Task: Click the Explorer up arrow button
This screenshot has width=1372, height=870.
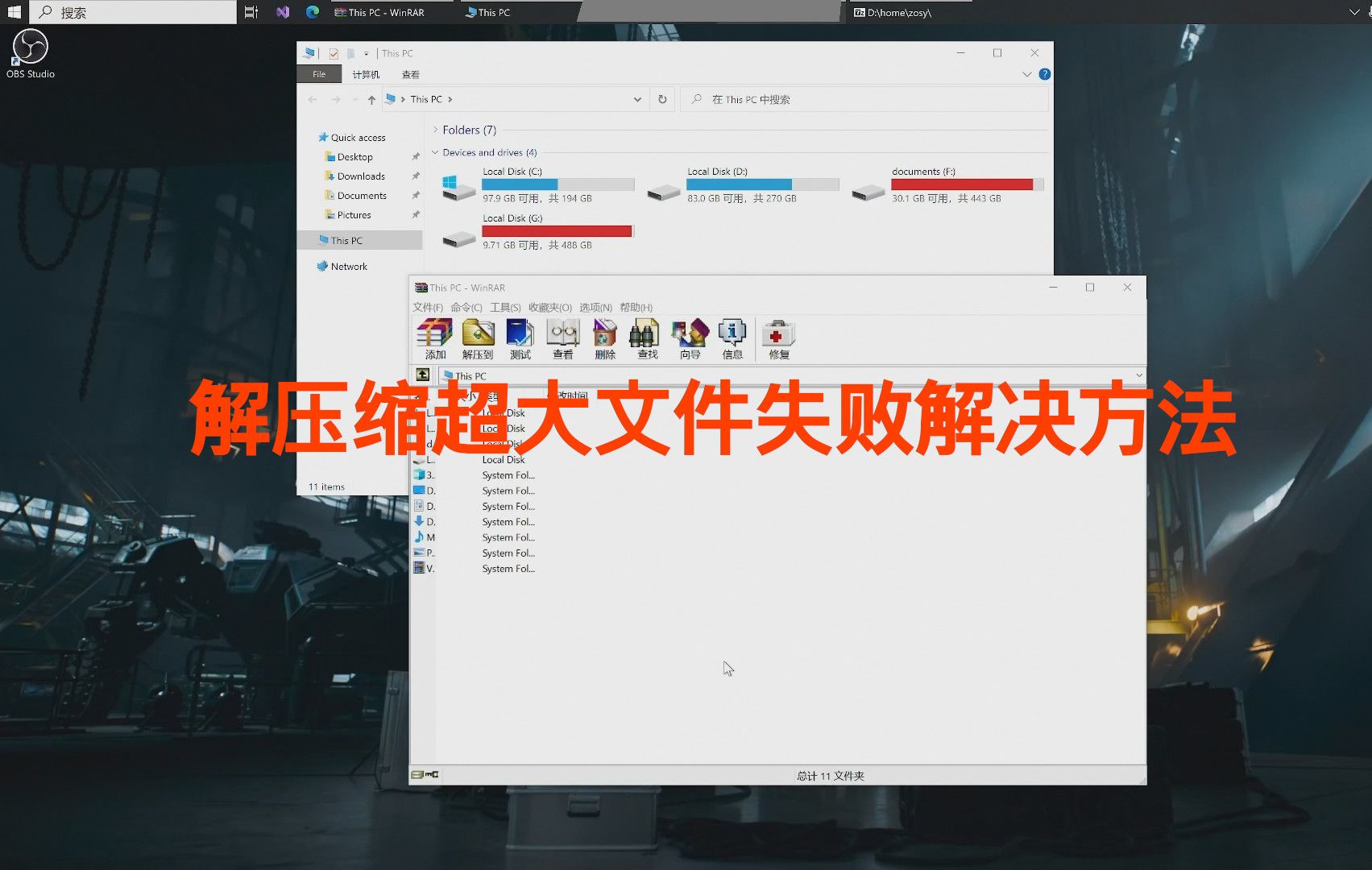Action: 371,100
